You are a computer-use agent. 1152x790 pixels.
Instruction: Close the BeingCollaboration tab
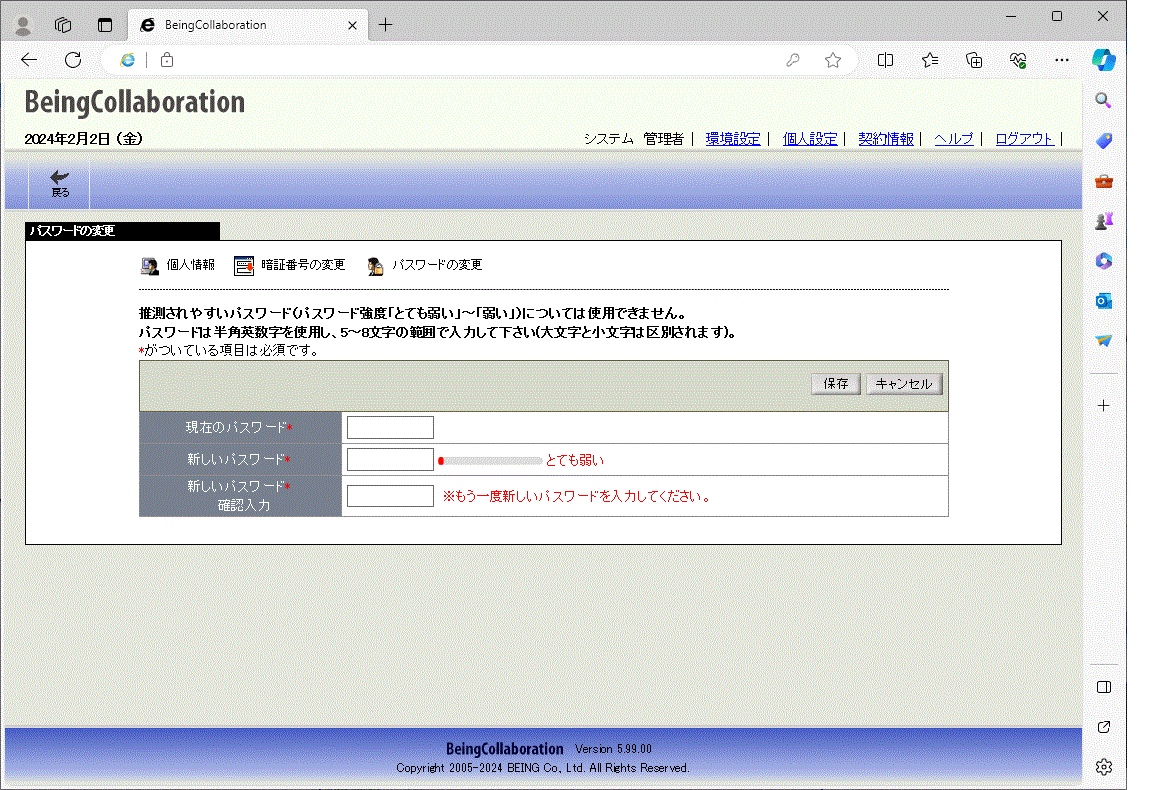tap(353, 25)
